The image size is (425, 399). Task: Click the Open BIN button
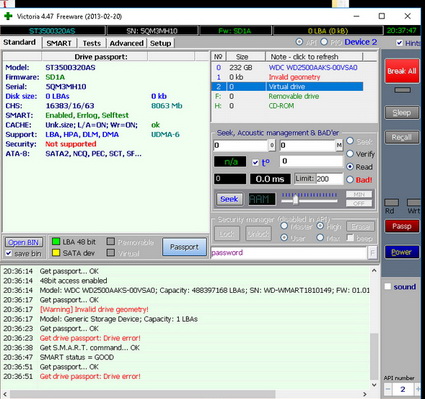23,242
